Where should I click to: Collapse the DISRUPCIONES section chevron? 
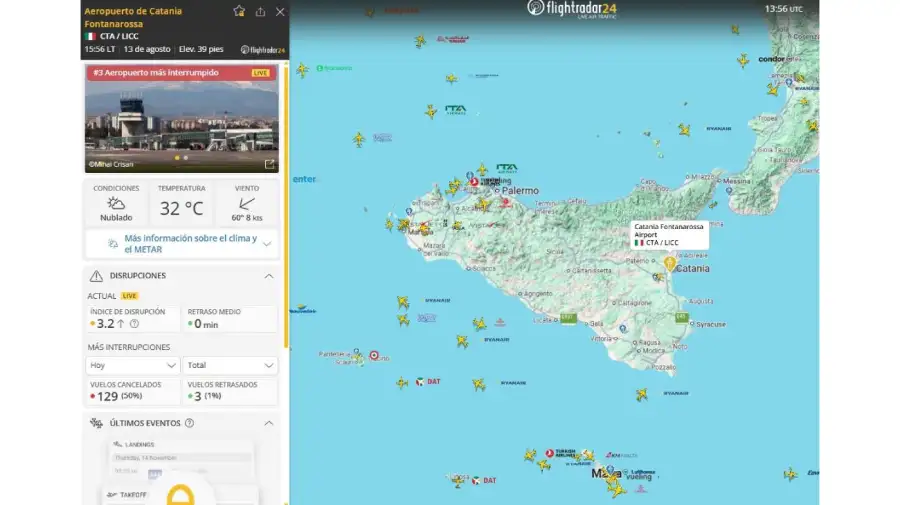click(269, 276)
